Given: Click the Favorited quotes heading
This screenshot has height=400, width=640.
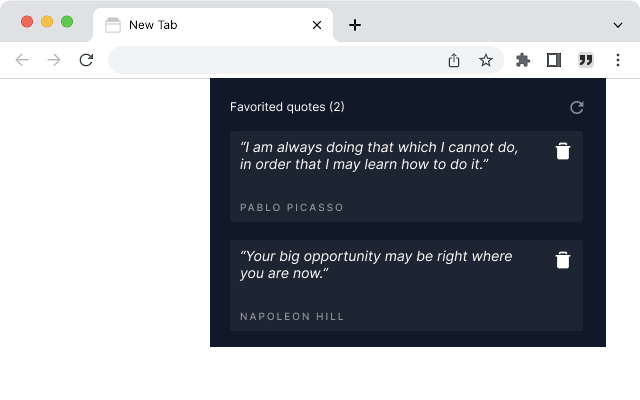Looking at the screenshot, I should tap(287, 107).
